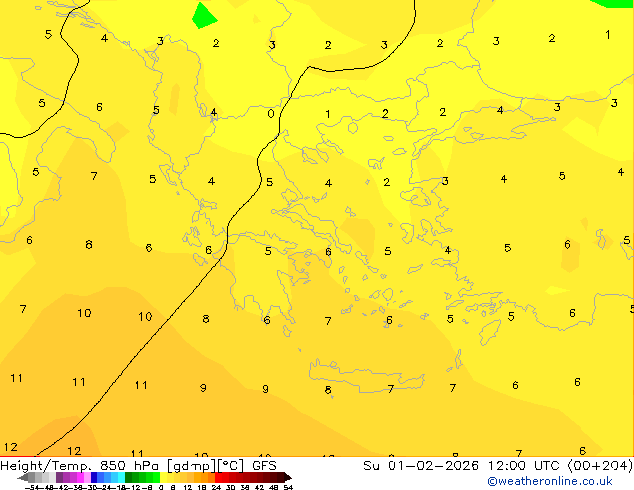Click the yellow segment of the legend

coord(170,478)
